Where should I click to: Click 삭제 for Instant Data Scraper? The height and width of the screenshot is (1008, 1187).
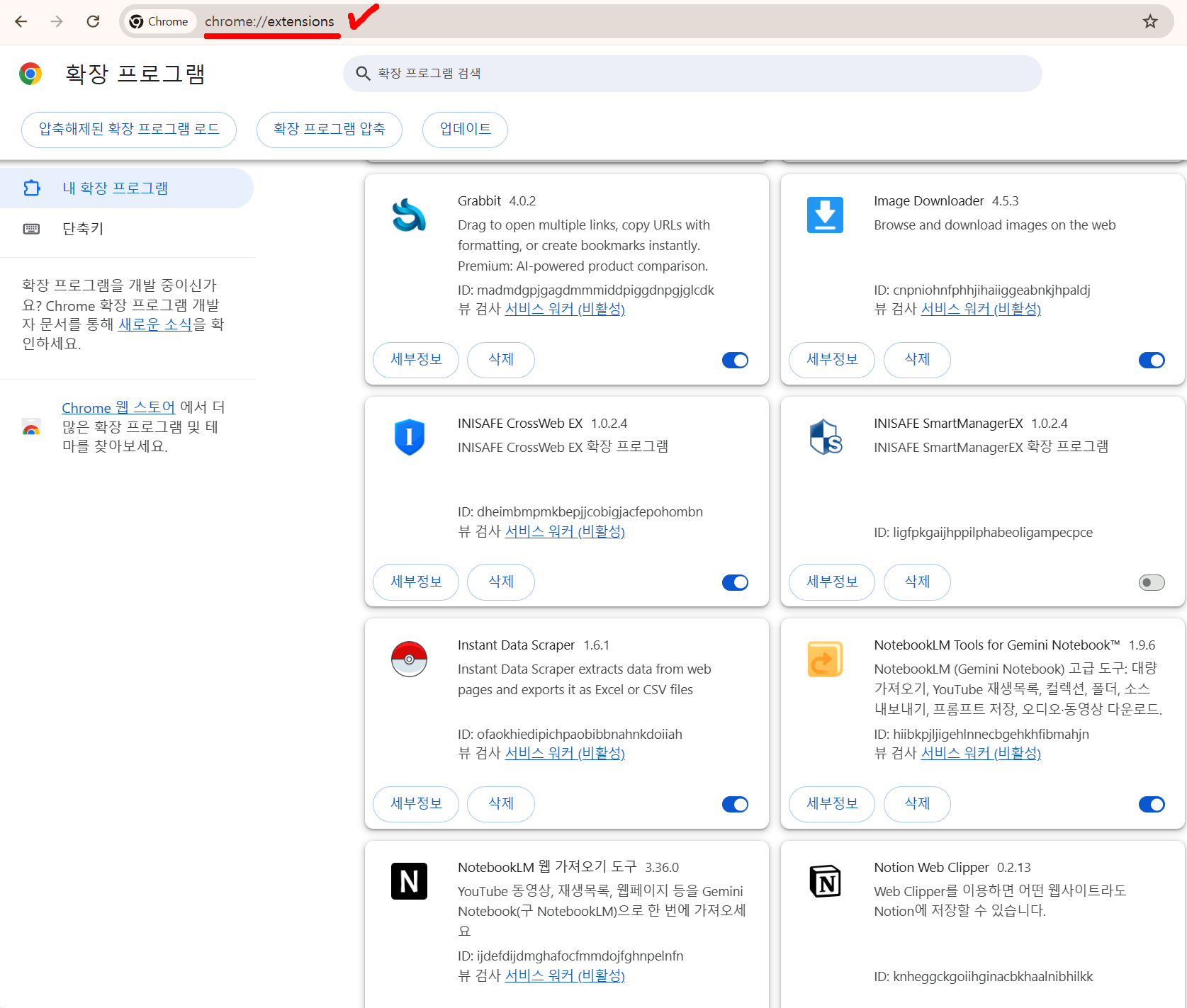(501, 804)
